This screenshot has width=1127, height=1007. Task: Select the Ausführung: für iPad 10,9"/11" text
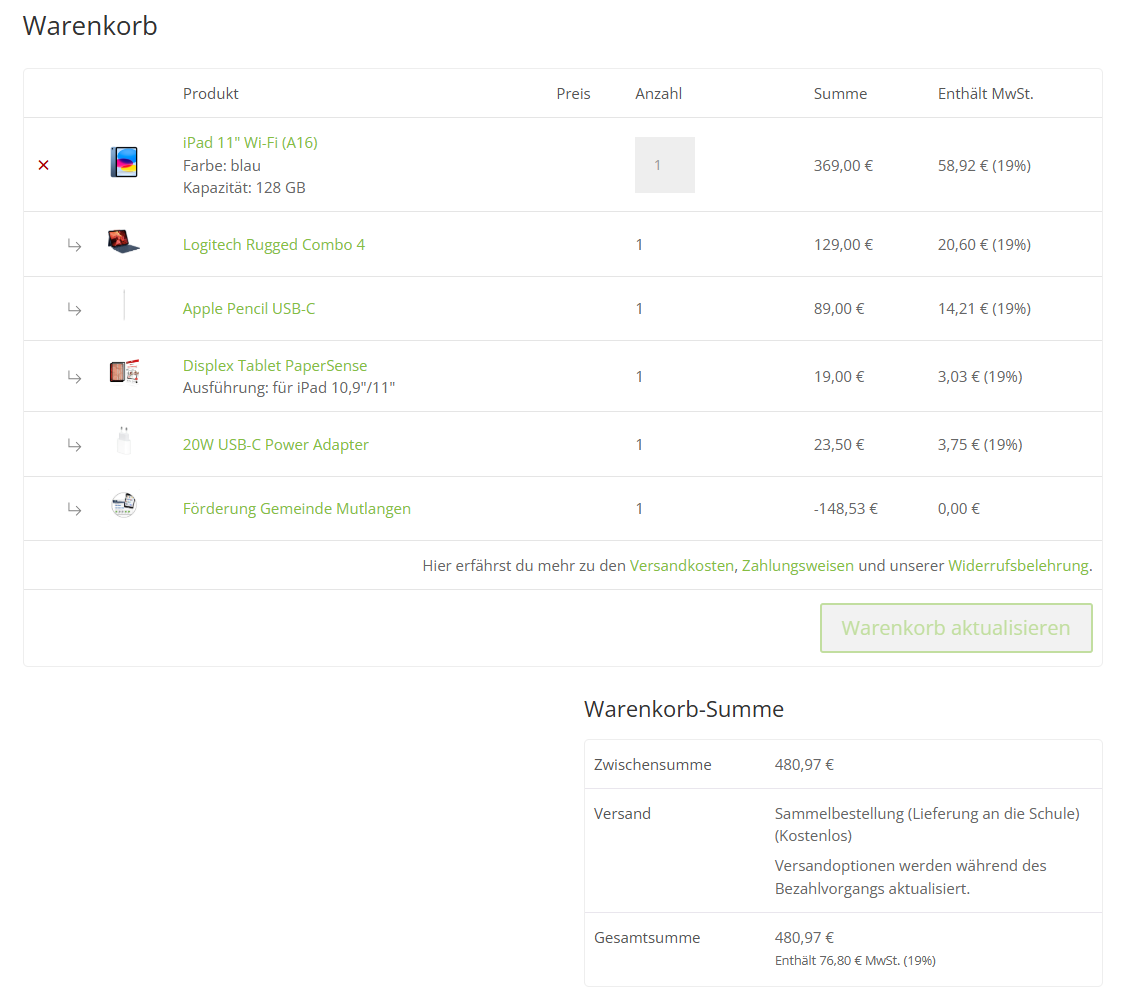289,387
